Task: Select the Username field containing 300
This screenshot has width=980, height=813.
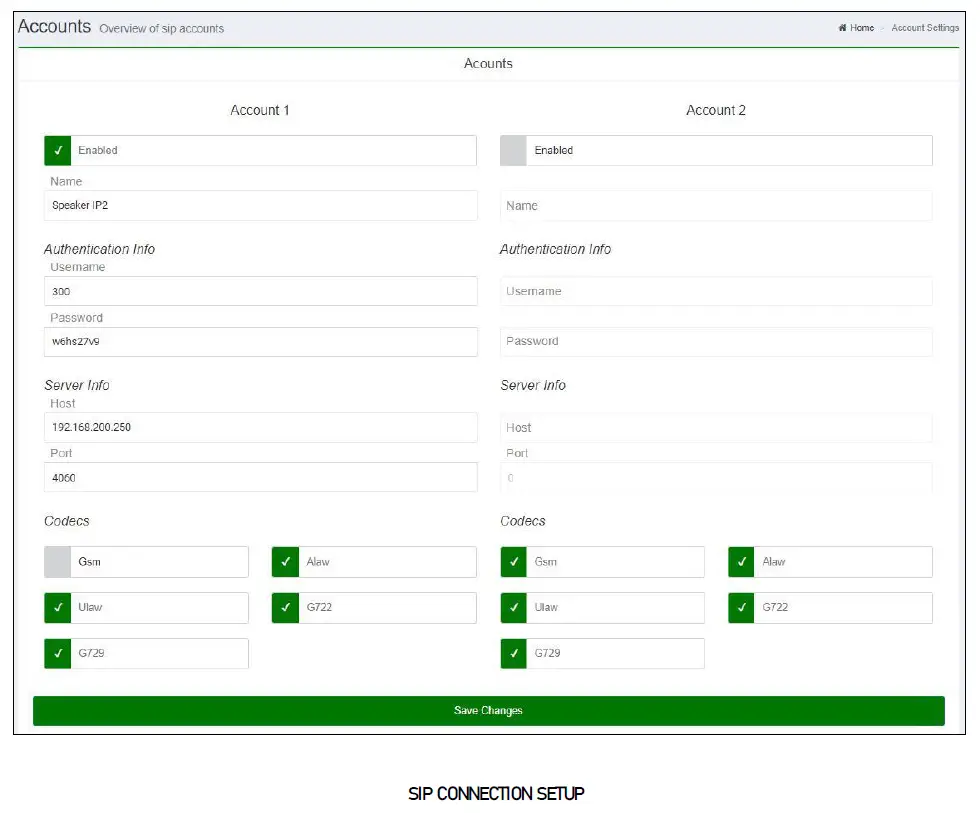Action: (x=260, y=291)
